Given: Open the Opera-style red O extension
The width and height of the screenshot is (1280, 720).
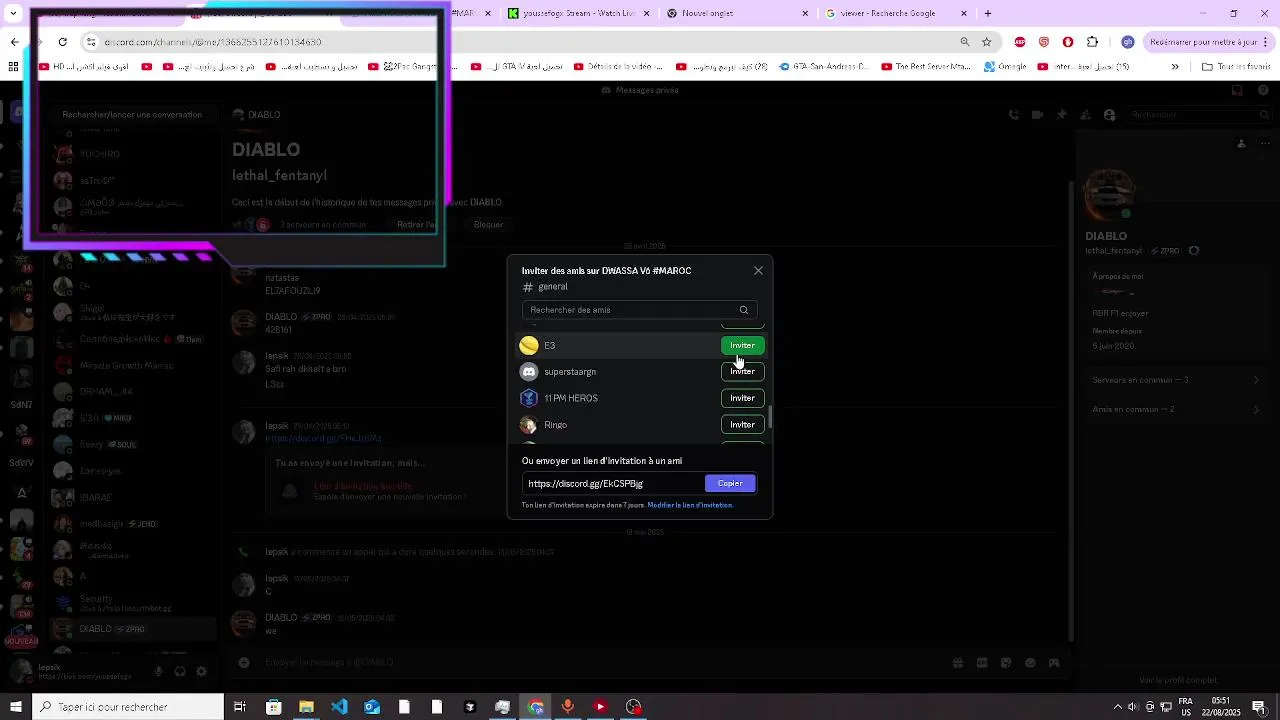Looking at the screenshot, I should click(1068, 42).
